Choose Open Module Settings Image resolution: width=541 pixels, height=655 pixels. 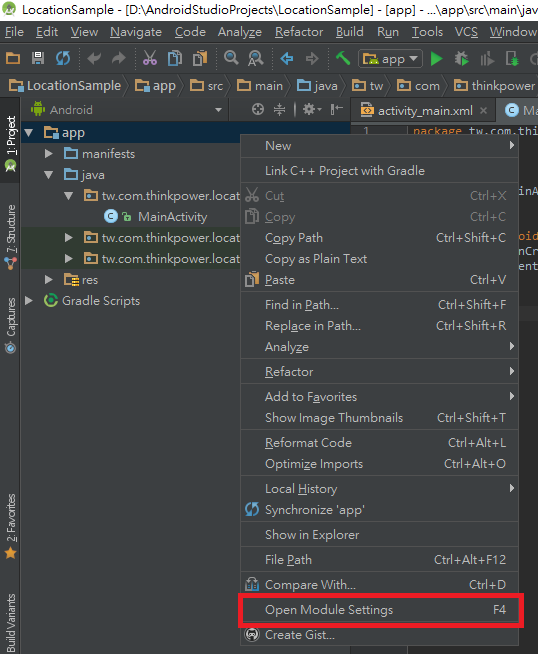click(379, 609)
